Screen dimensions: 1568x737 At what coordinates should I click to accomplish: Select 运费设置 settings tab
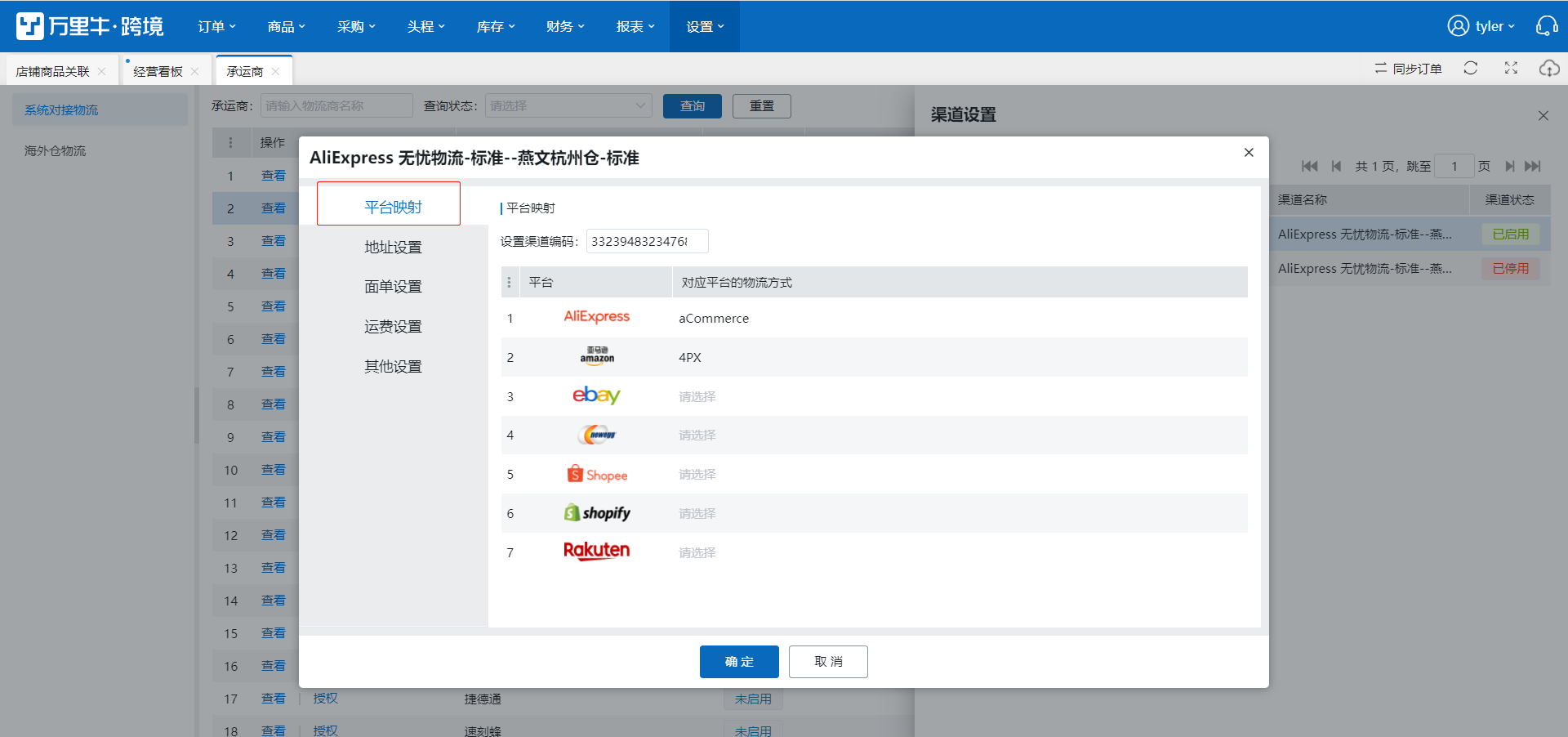tap(393, 326)
